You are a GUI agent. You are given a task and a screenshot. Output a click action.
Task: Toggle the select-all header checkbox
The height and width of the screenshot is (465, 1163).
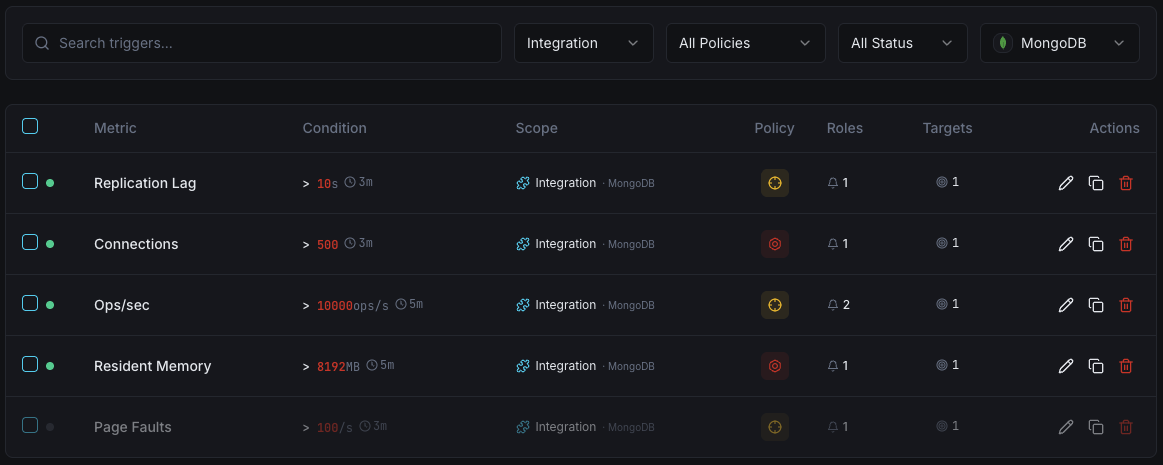point(30,126)
